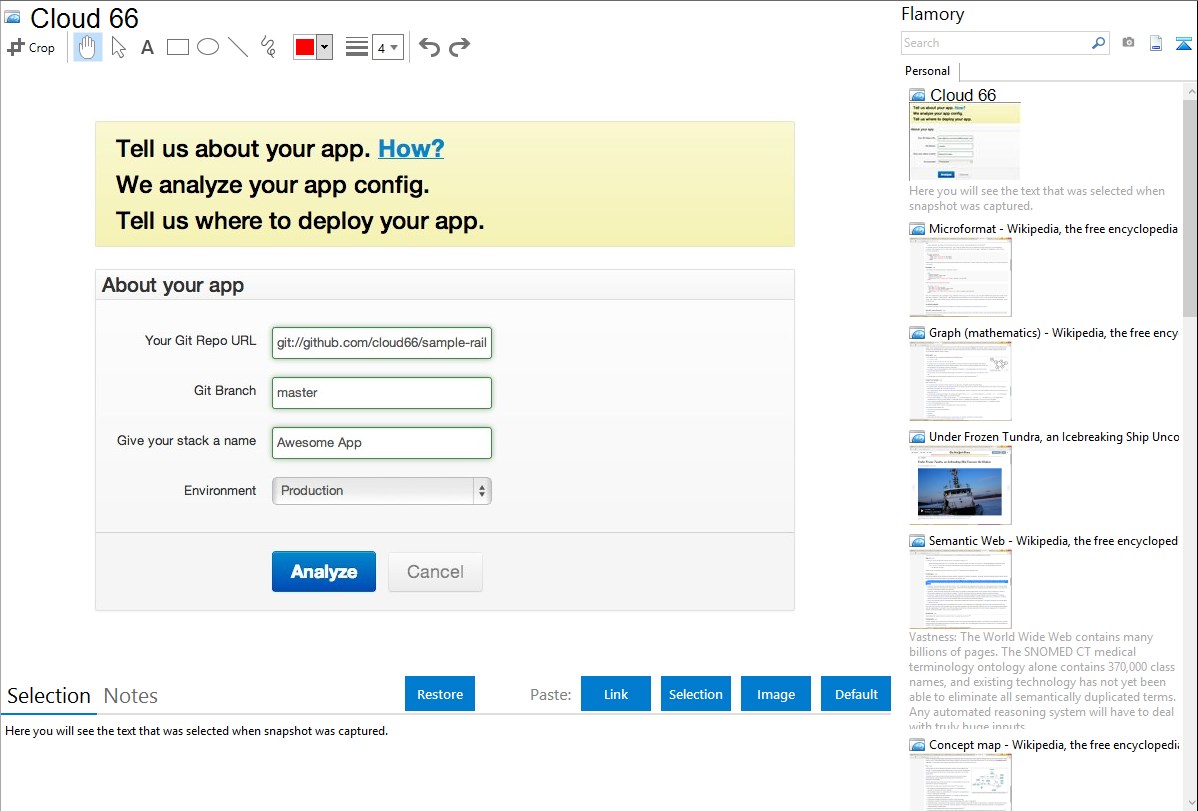Click the Flamory search magnifier icon
The width and height of the screenshot is (1198, 811).
[x=1098, y=43]
